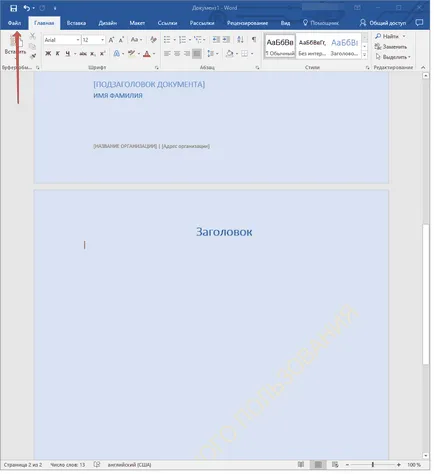Start a bulleted list
Viewport: 434px width, 474px height.
tap(167, 40)
